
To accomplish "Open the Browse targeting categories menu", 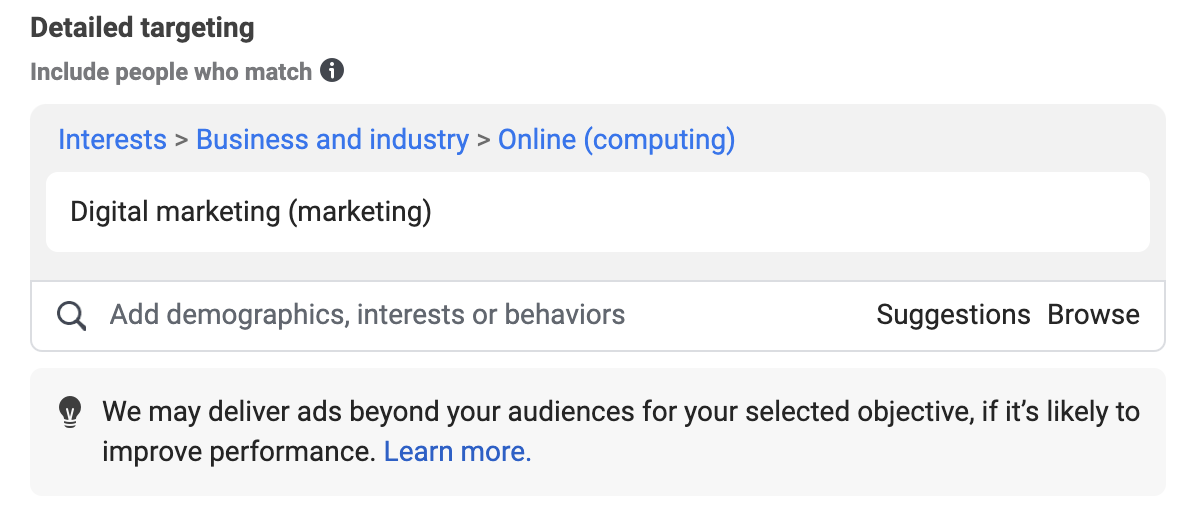I will tap(1093, 315).
